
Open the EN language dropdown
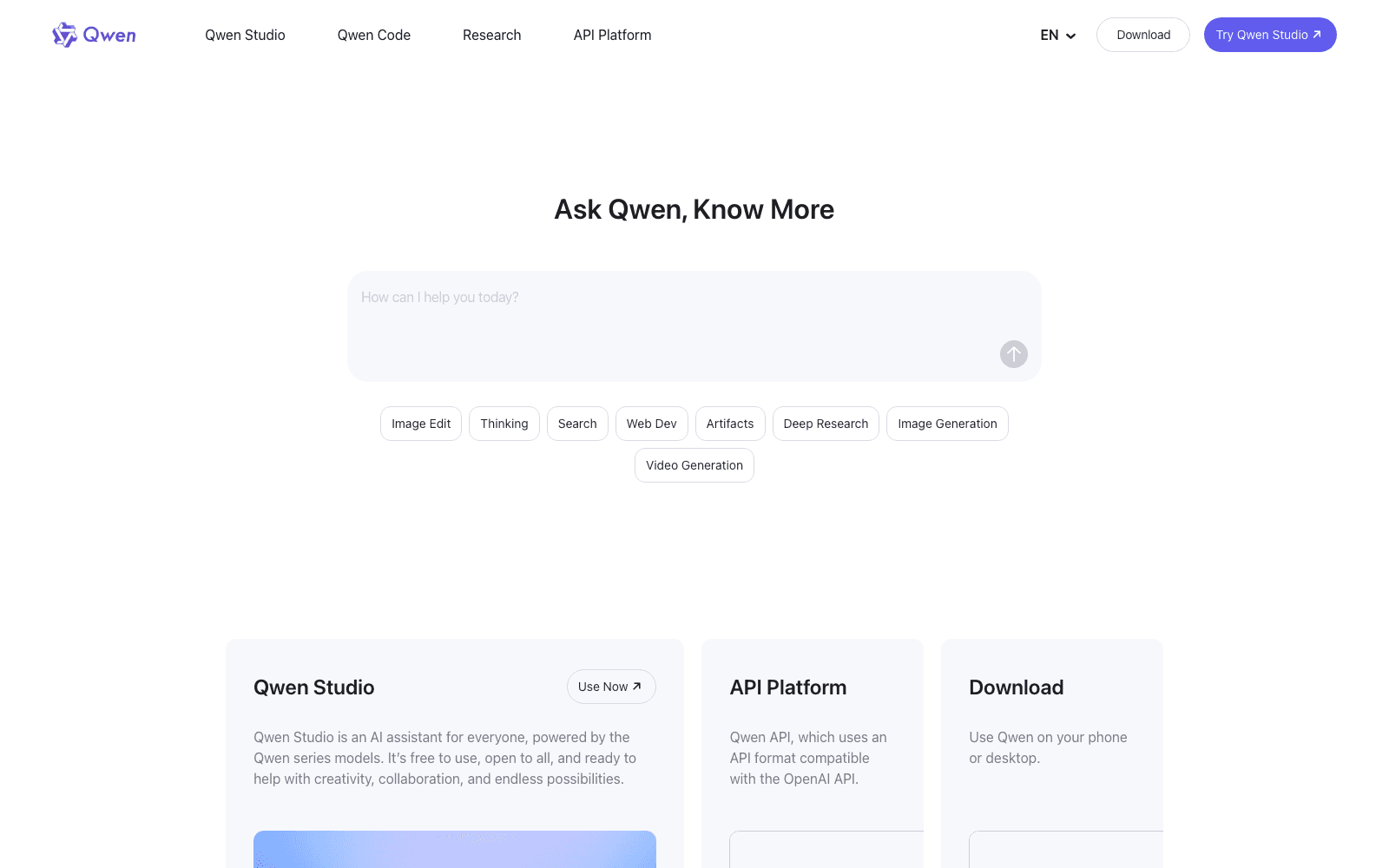pos(1058,35)
